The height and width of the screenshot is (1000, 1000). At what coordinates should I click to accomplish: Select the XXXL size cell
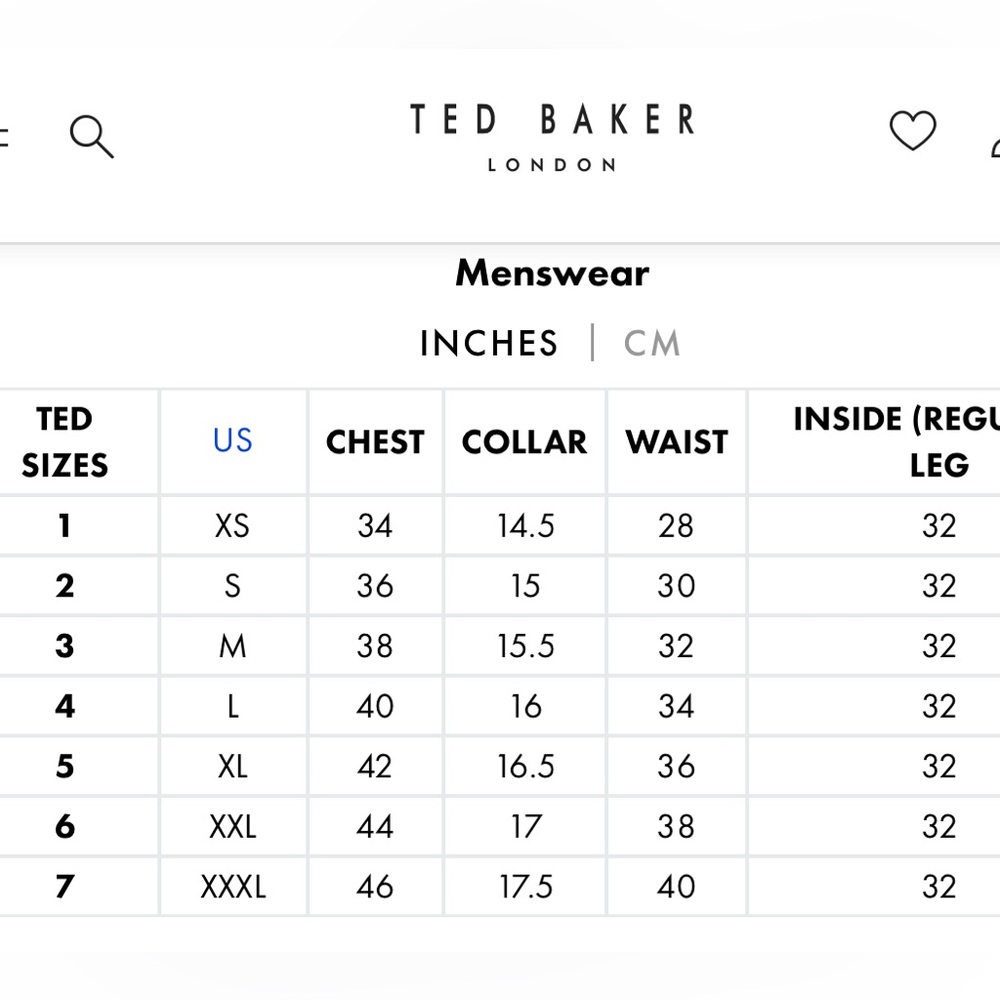[x=233, y=886]
